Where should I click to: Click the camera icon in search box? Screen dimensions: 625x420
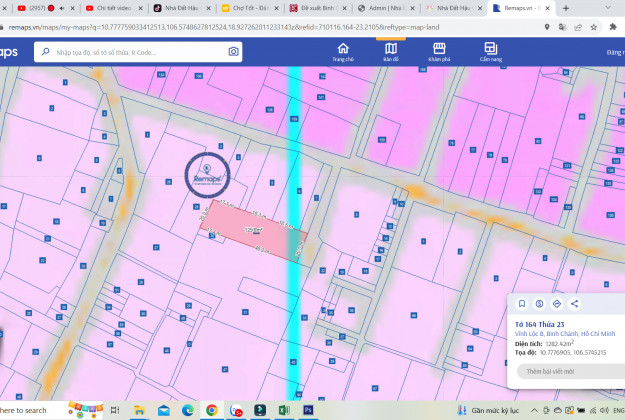234,52
